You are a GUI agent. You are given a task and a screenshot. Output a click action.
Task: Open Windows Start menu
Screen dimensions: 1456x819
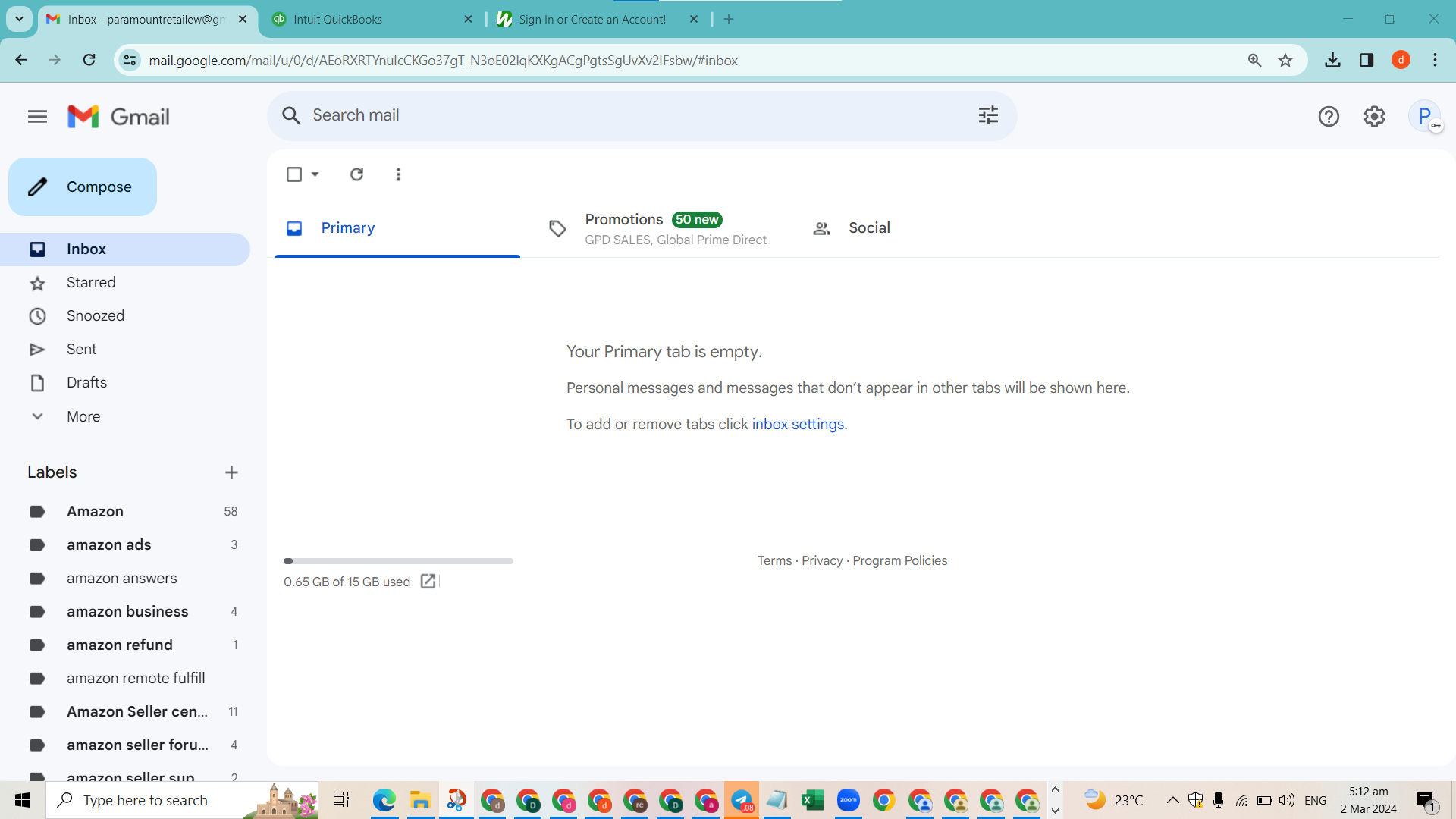[x=23, y=800]
